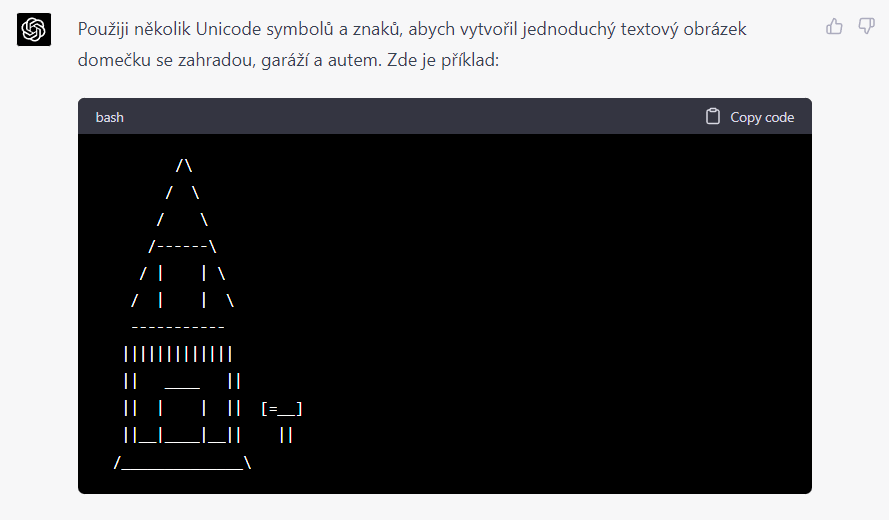
Task: Click the dark code block header bar
Action: point(444,116)
